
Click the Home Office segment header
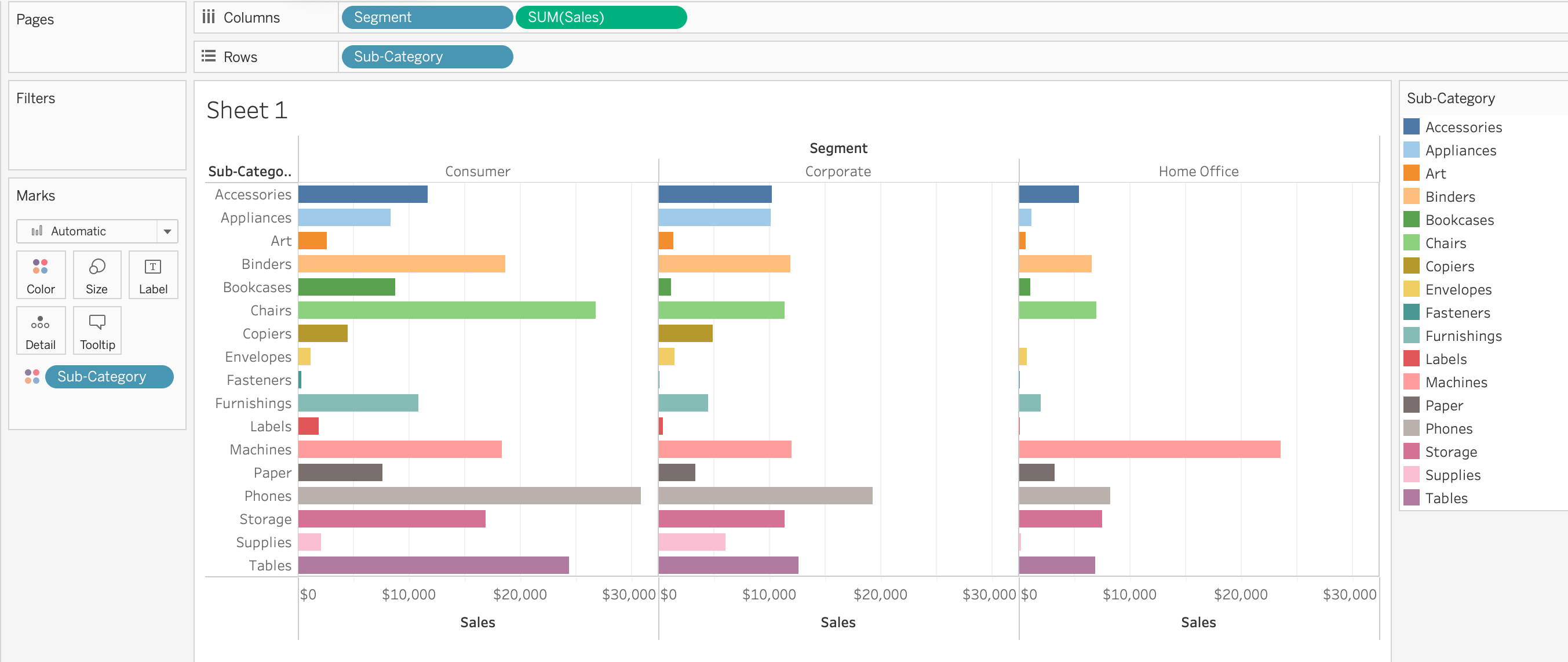pyautogui.click(x=1197, y=171)
